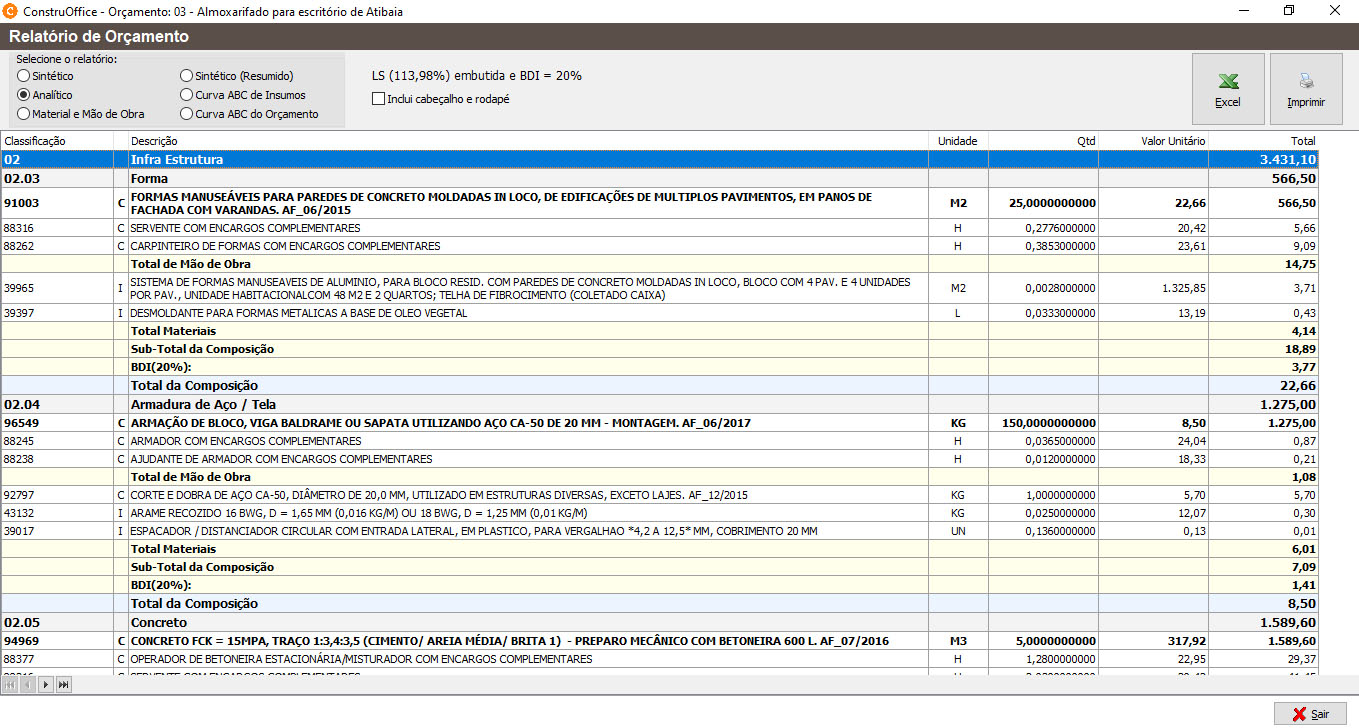Exit the report with the Sair button
The image size is (1359, 728).
pyautogui.click(x=1310, y=714)
